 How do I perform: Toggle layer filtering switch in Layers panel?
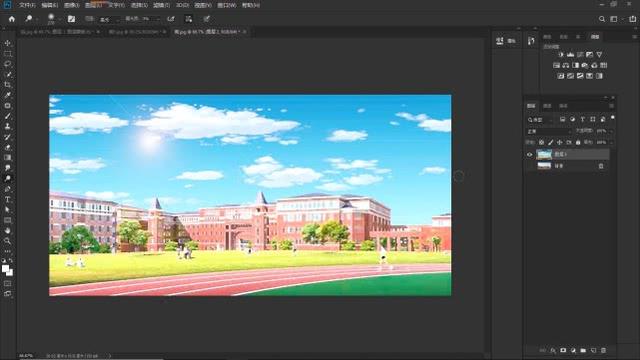point(612,118)
